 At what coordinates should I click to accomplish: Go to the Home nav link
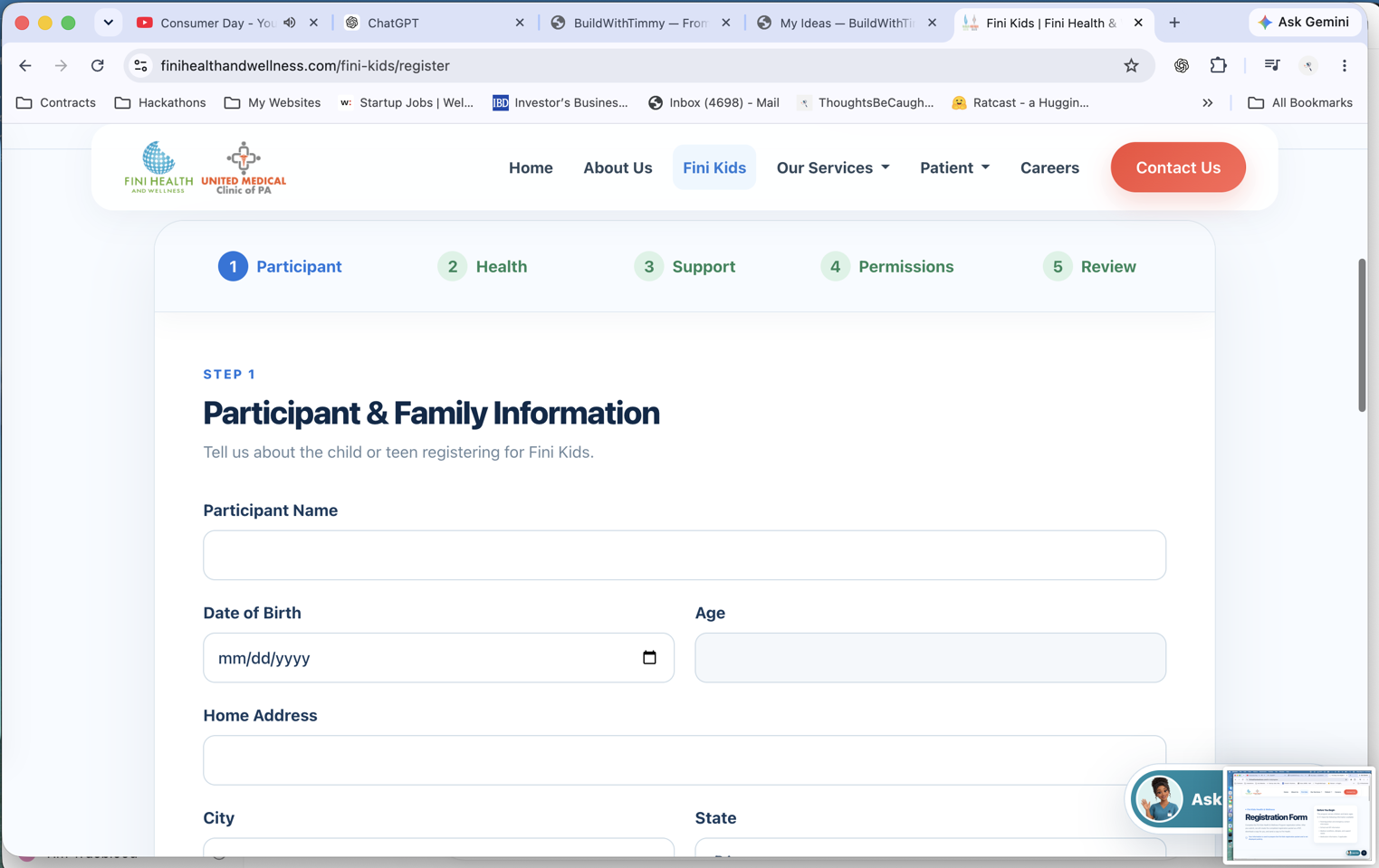[x=531, y=167]
